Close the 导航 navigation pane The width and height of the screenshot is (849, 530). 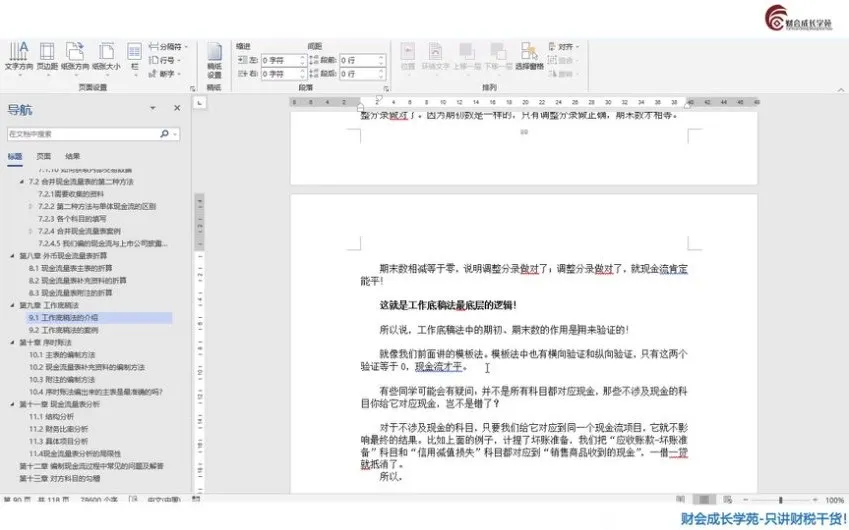(x=177, y=108)
